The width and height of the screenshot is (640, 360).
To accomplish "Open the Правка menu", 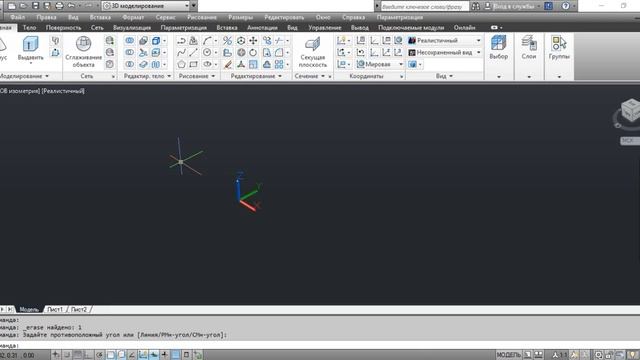I will [x=47, y=18].
